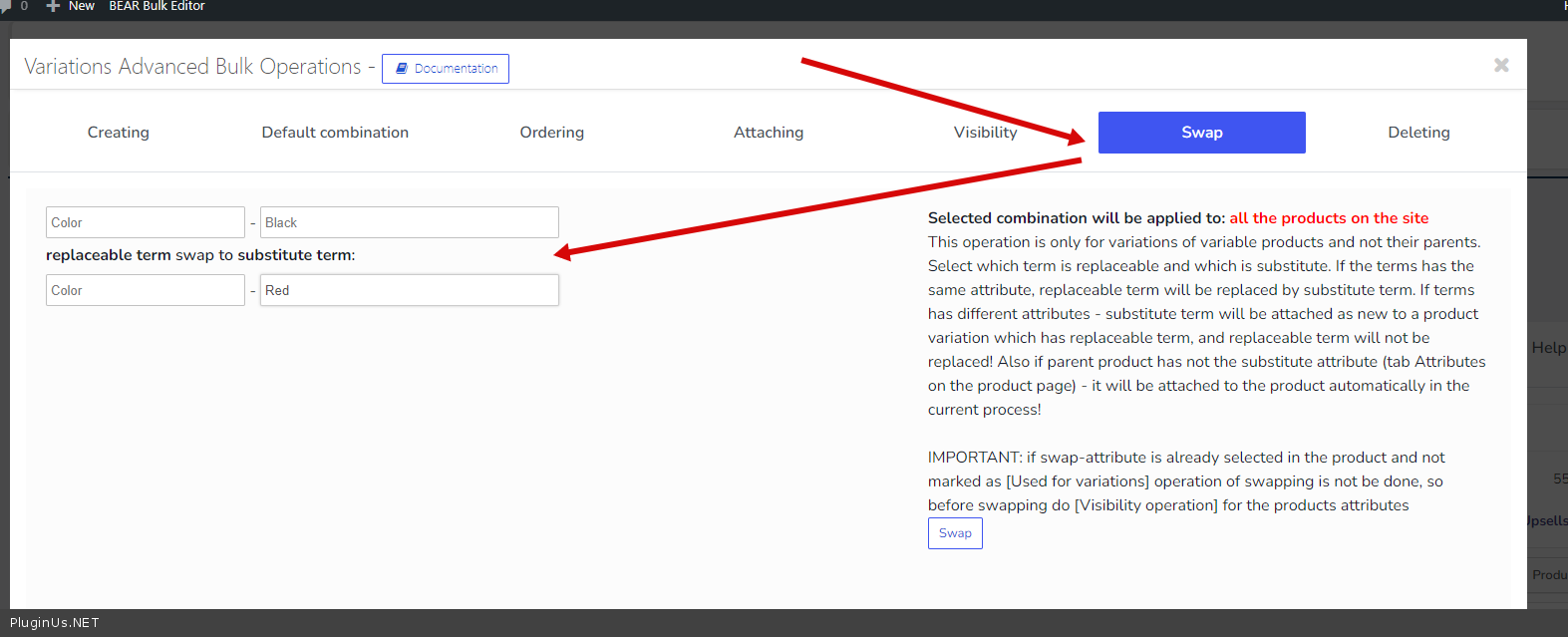Click the PluginUs.NET footer link
This screenshot has height=637, width=1568.
(x=55, y=623)
